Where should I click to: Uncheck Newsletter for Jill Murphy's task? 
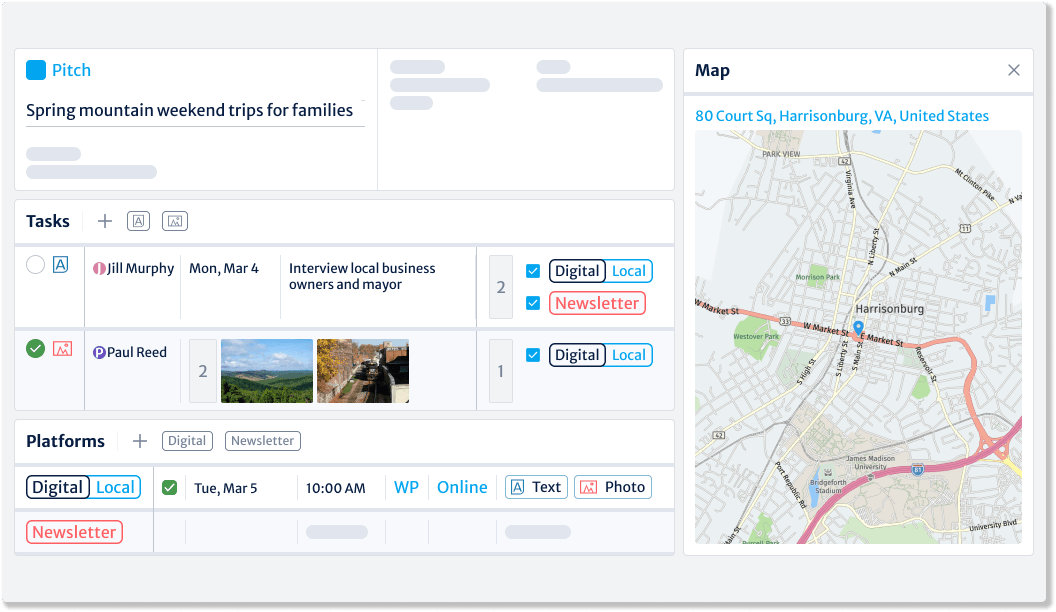(x=533, y=303)
